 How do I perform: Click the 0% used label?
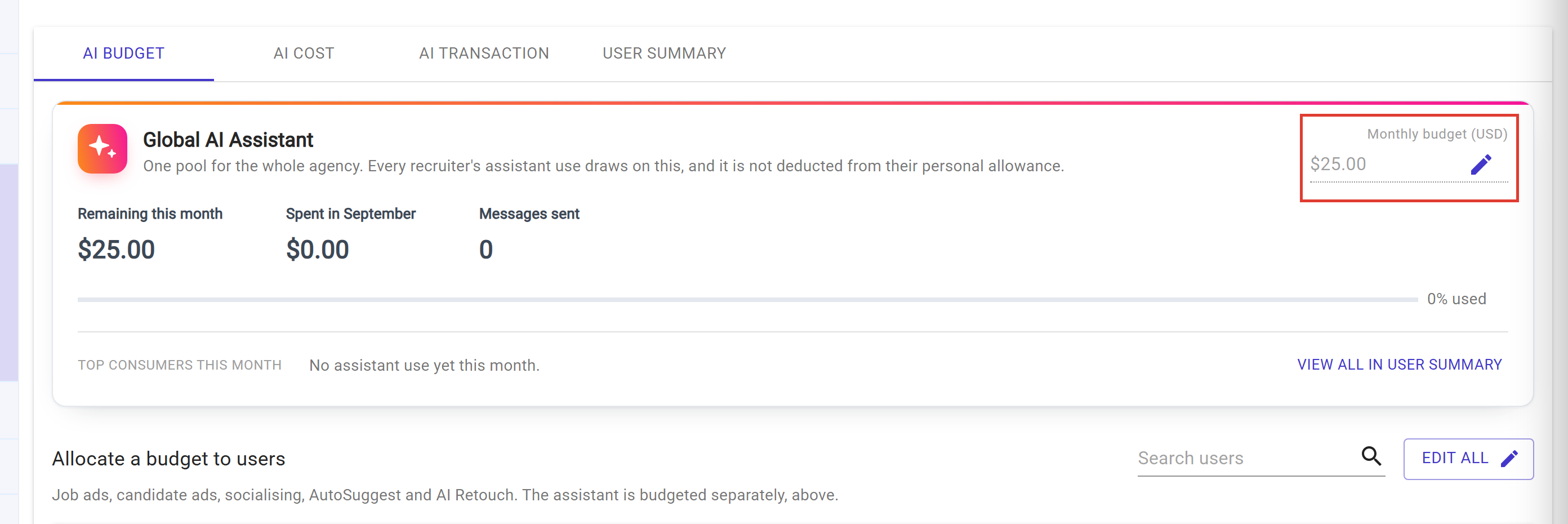[1456, 299]
